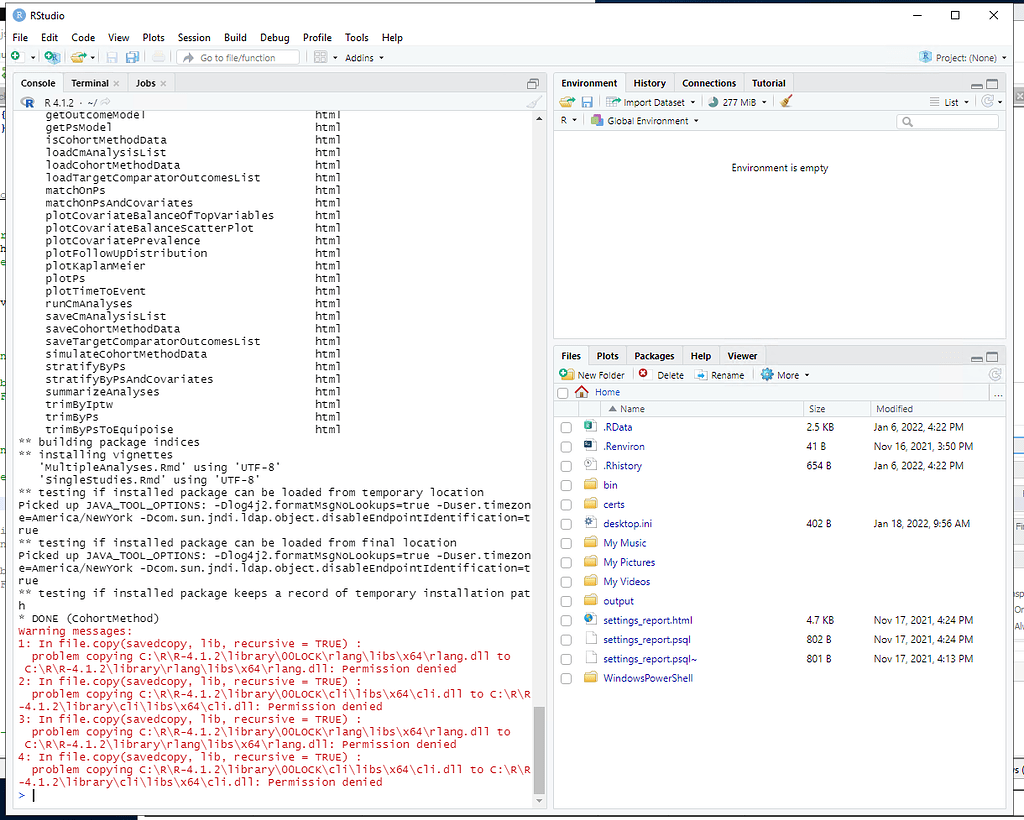Open the Session menu
1024x820 pixels.
pyautogui.click(x=194, y=37)
